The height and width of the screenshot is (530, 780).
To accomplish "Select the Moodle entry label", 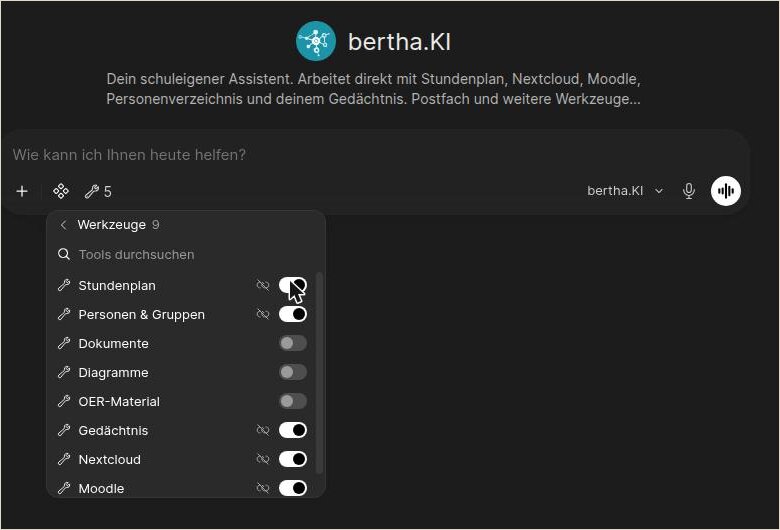I will [x=101, y=489].
